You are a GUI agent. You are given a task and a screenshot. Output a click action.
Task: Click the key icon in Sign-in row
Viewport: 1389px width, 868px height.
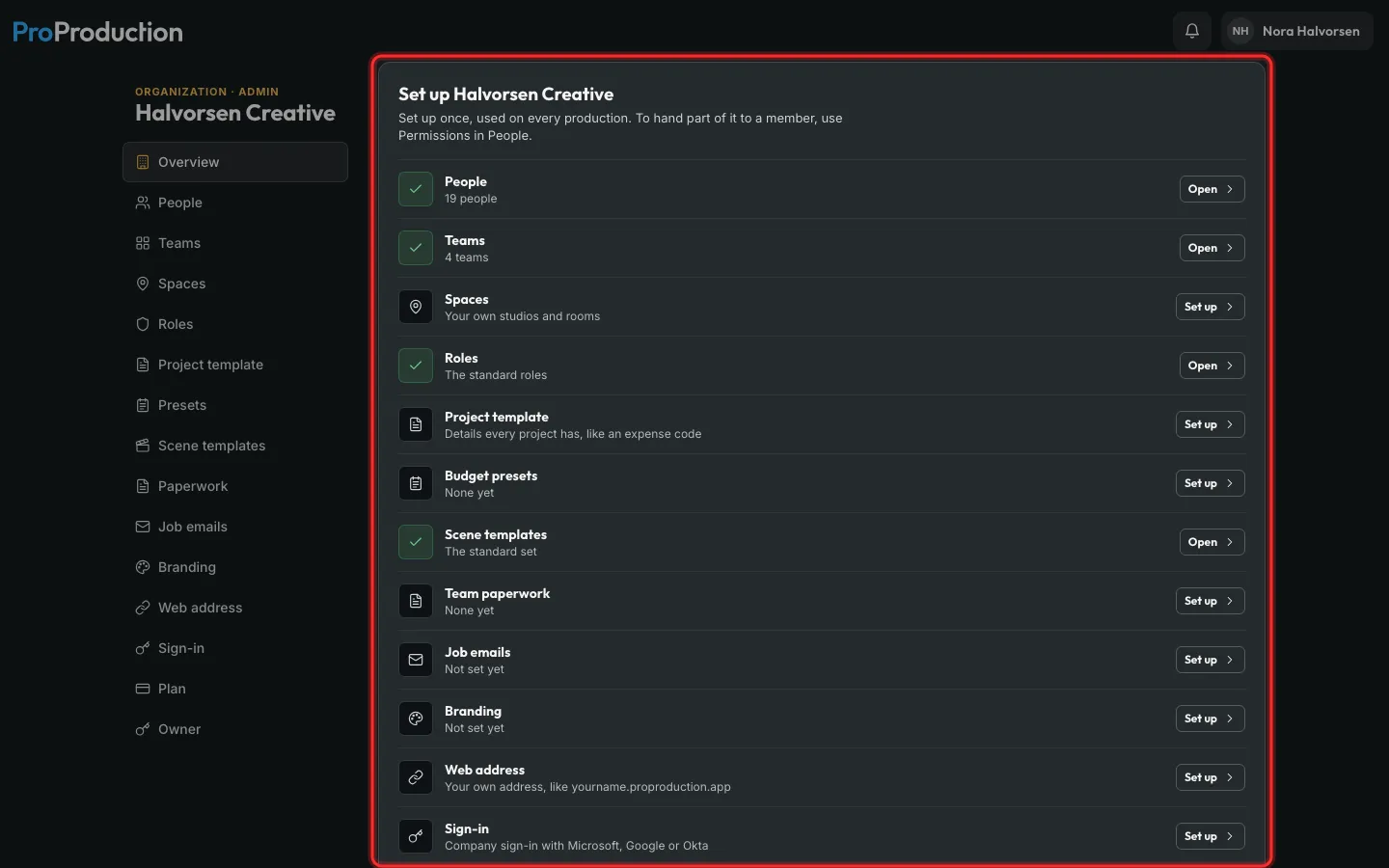[416, 836]
